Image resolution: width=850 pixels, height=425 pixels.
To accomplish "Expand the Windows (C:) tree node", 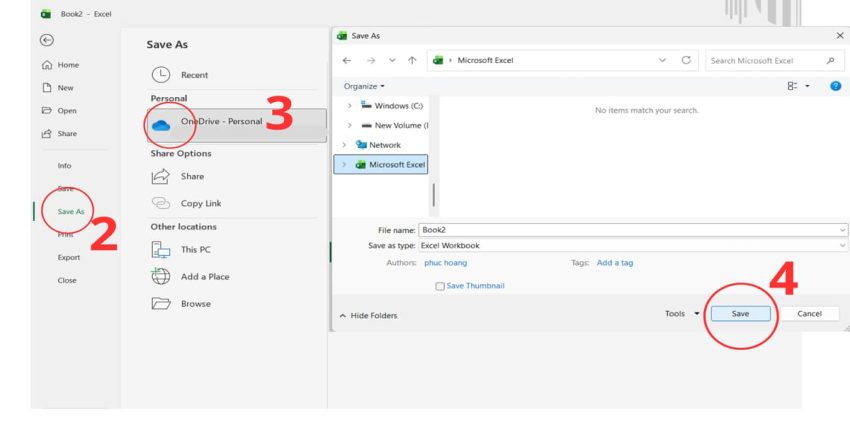I will 350,106.
